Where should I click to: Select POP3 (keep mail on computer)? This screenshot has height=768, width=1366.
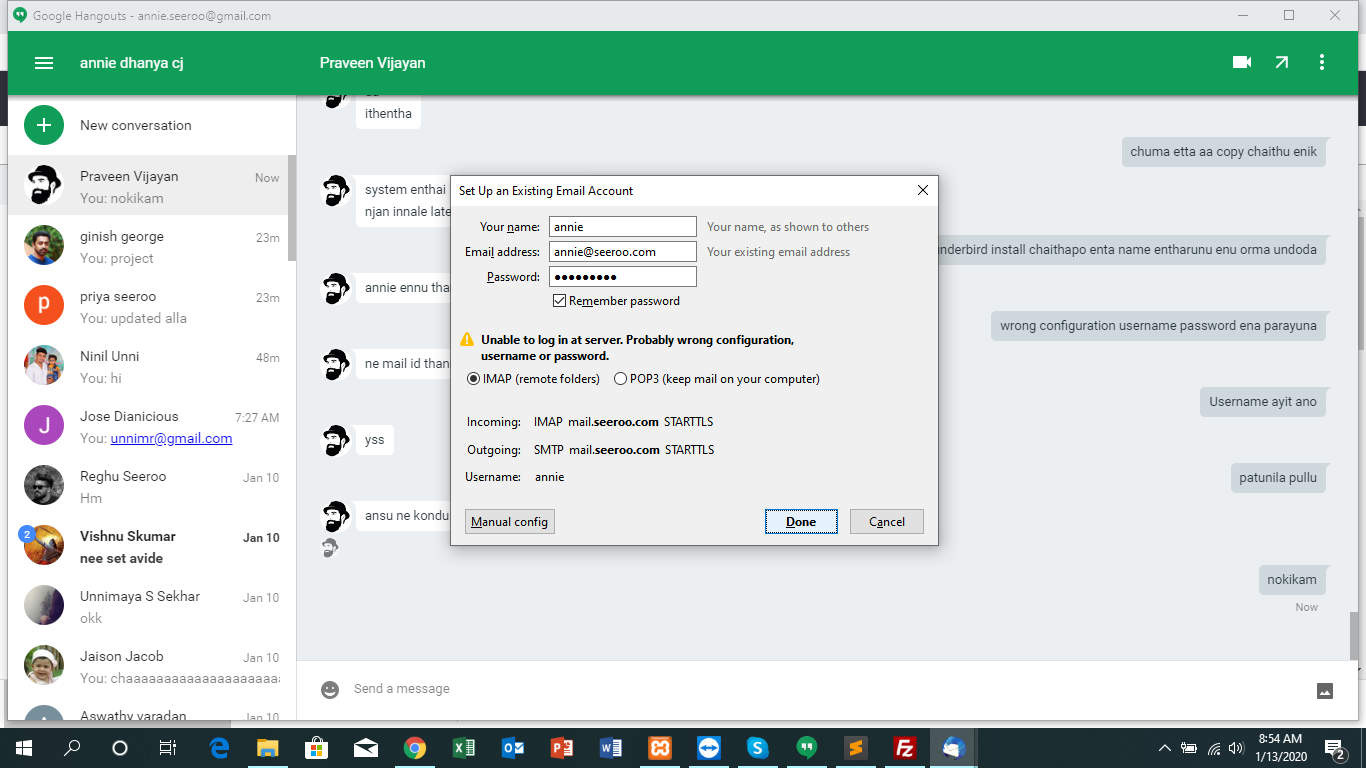[621, 379]
